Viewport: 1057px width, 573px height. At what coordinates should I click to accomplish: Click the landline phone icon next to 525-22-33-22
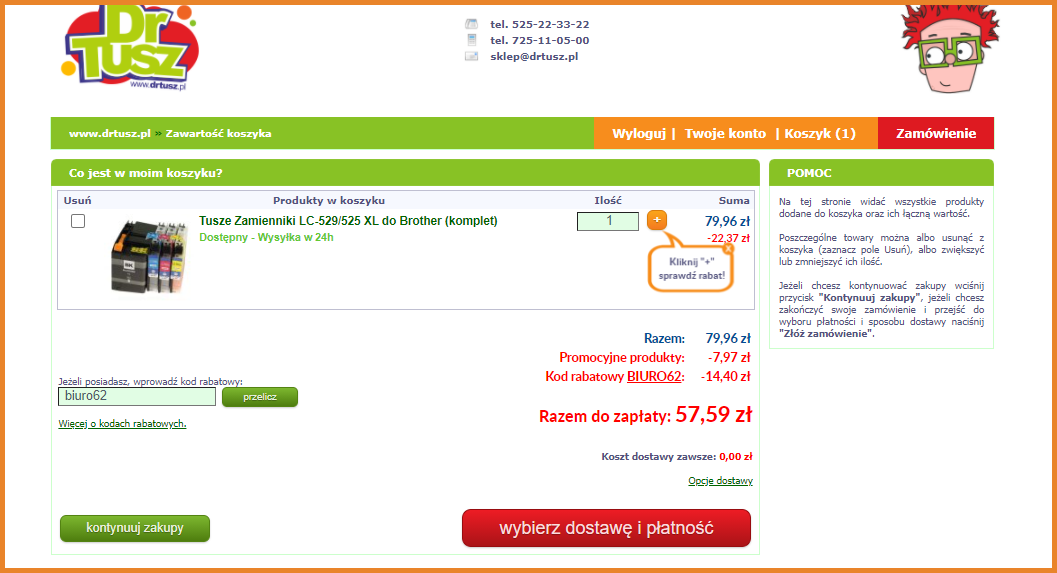pyautogui.click(x=471, y=24)
